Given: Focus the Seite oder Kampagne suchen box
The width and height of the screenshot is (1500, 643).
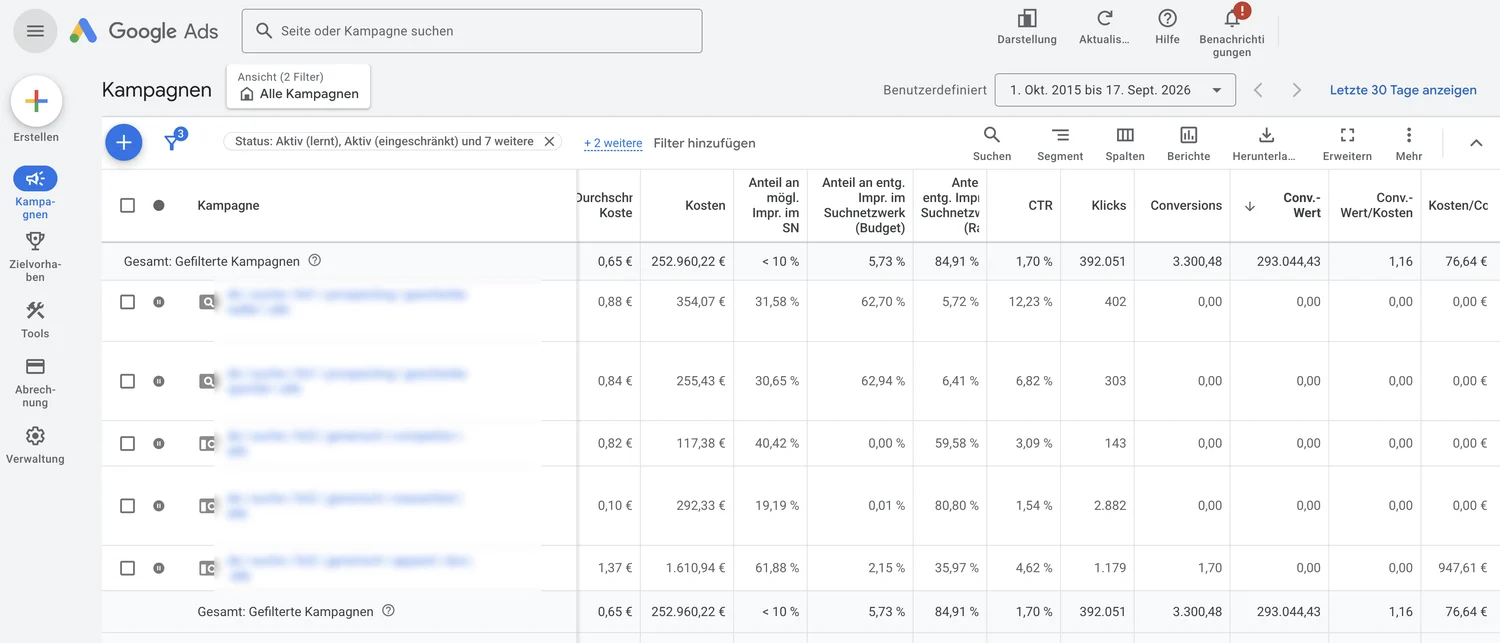Looking at the screenshot, I should tap(472, 31).
